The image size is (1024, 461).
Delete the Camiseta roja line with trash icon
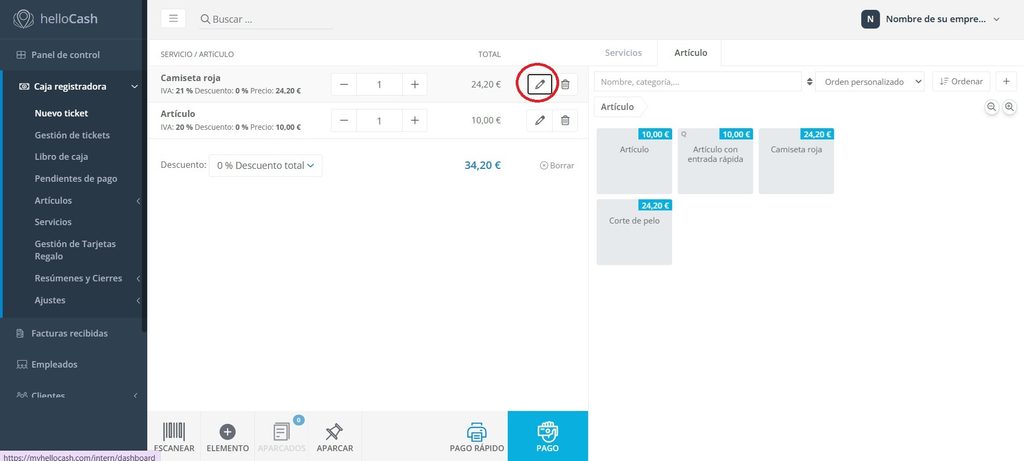point(565,84)
